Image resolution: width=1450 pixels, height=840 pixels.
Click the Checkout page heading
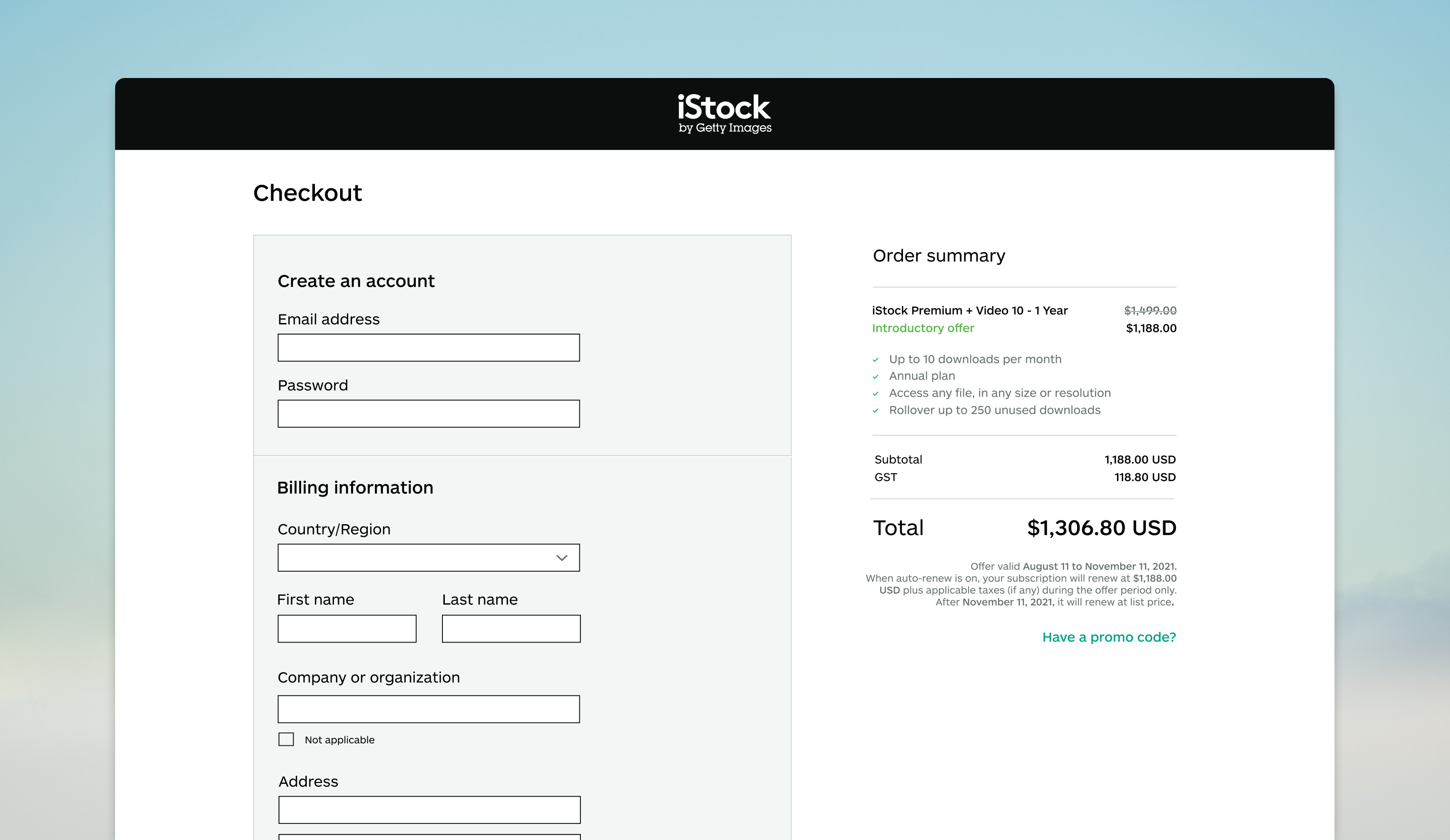click(307, 193)
